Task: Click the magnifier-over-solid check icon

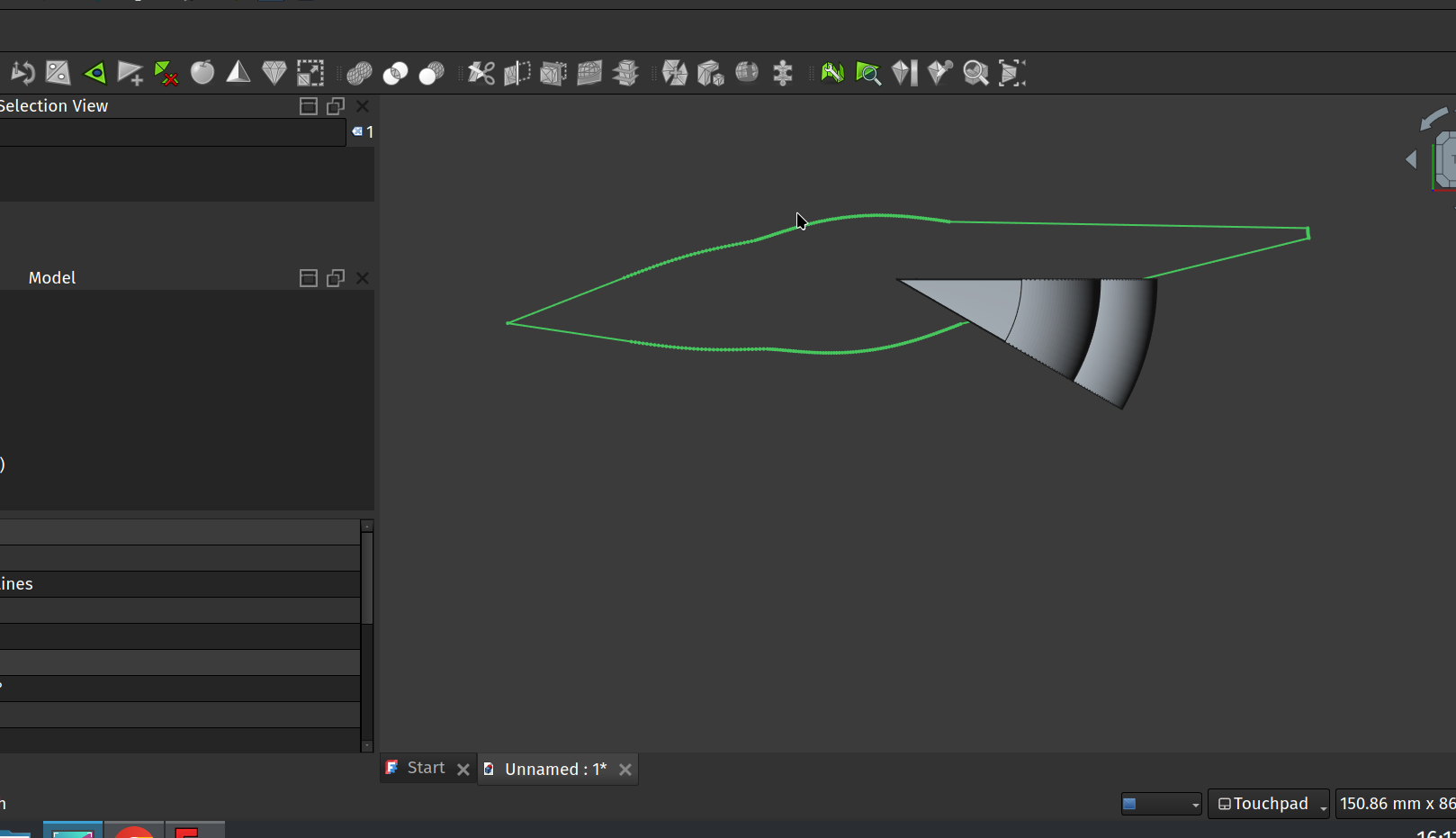Action: coord(976,73)
